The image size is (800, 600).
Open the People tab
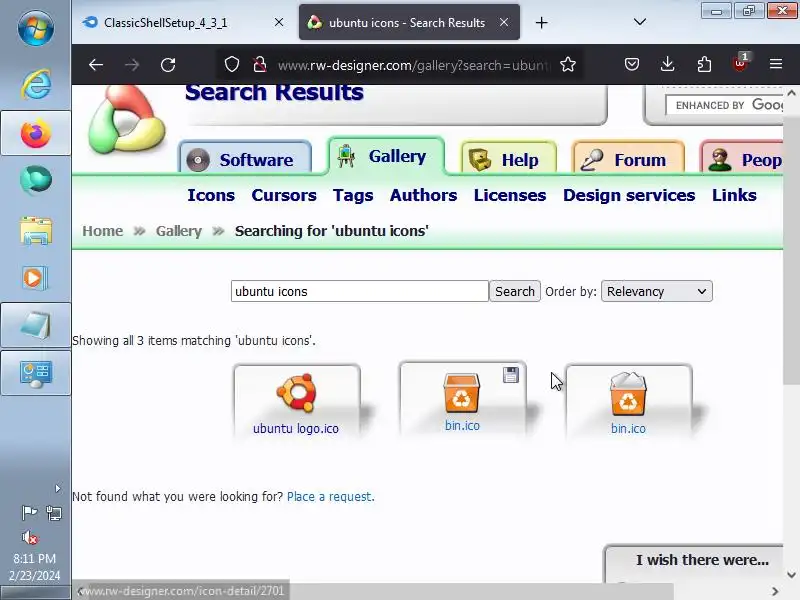coord(743,159)
